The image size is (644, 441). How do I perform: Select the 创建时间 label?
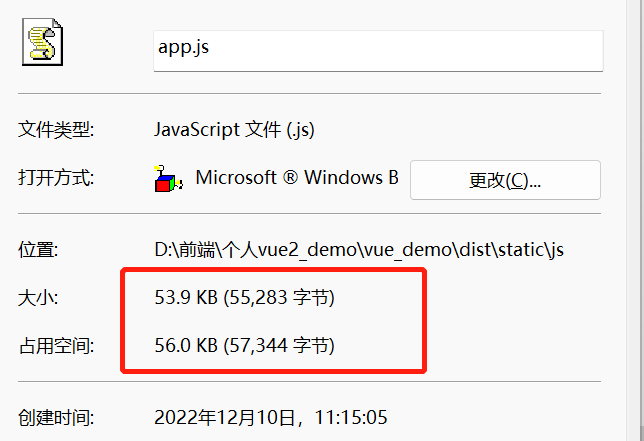coord(56,418)
